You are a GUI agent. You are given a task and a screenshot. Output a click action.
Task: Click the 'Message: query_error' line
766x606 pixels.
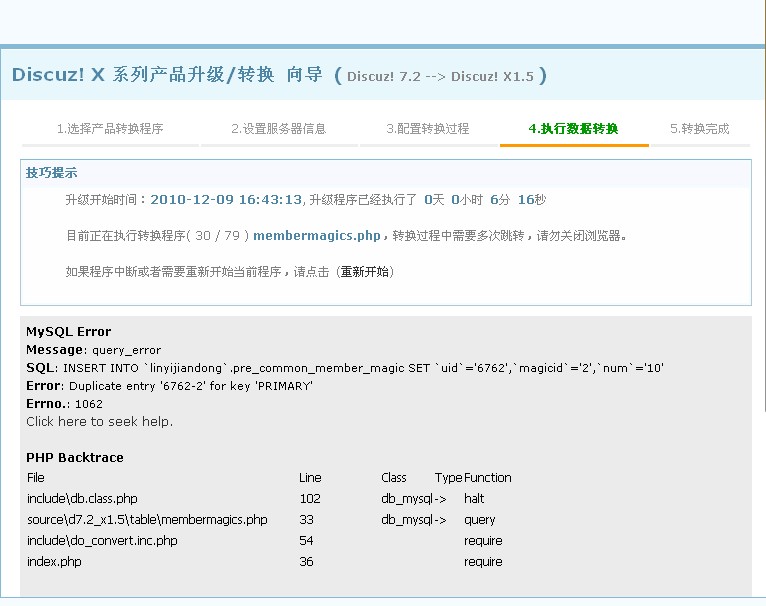93,350
